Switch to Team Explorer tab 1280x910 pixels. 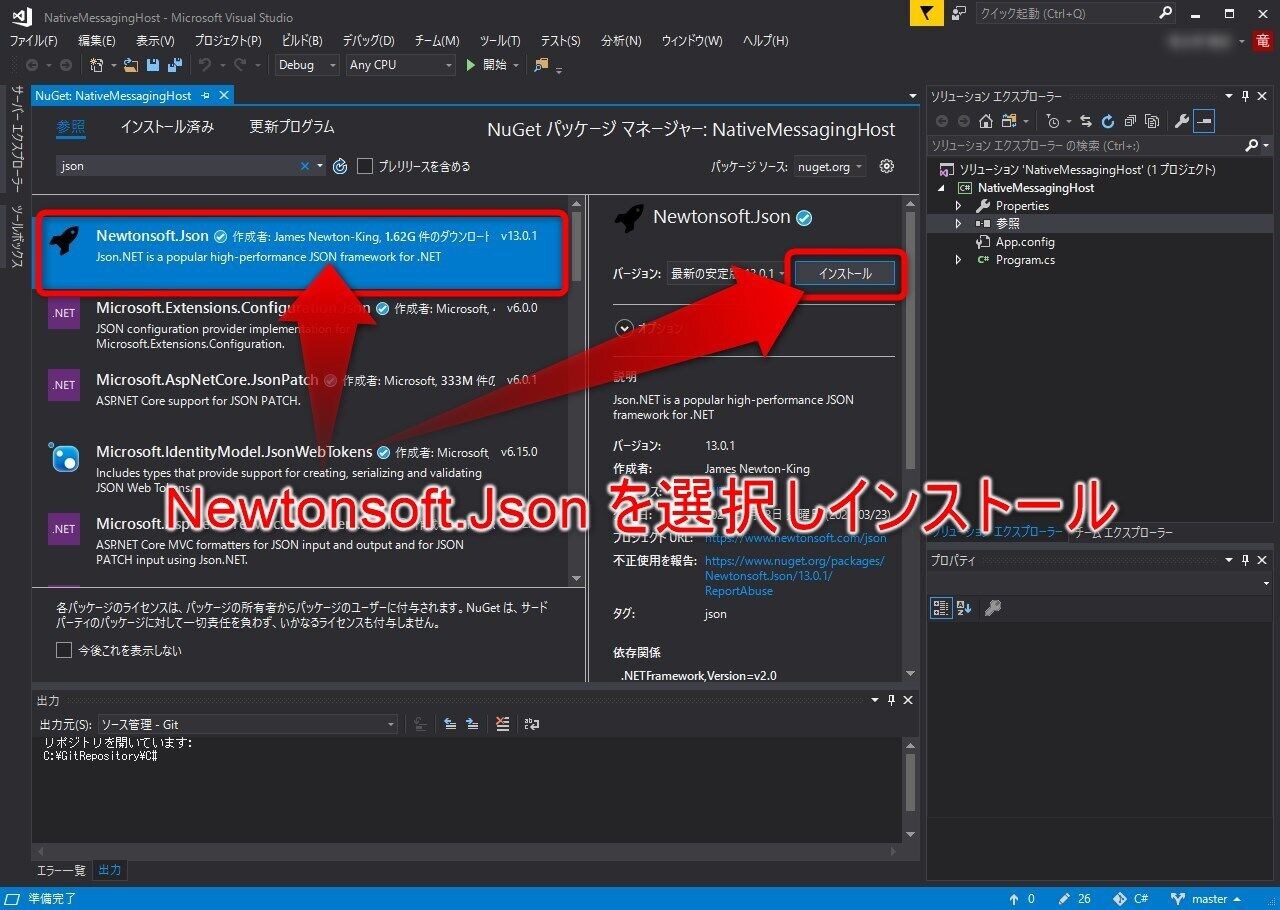click(x=1123, y=533)
